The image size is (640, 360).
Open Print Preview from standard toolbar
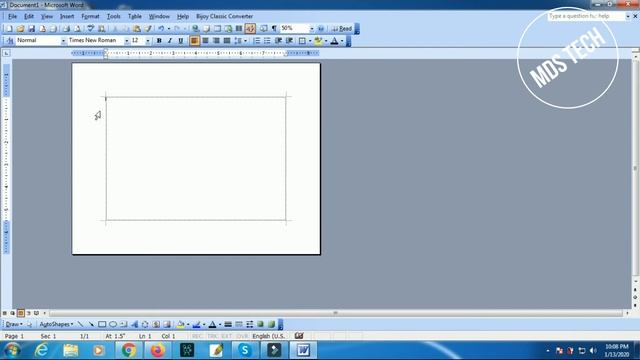(x=78, y=29)
